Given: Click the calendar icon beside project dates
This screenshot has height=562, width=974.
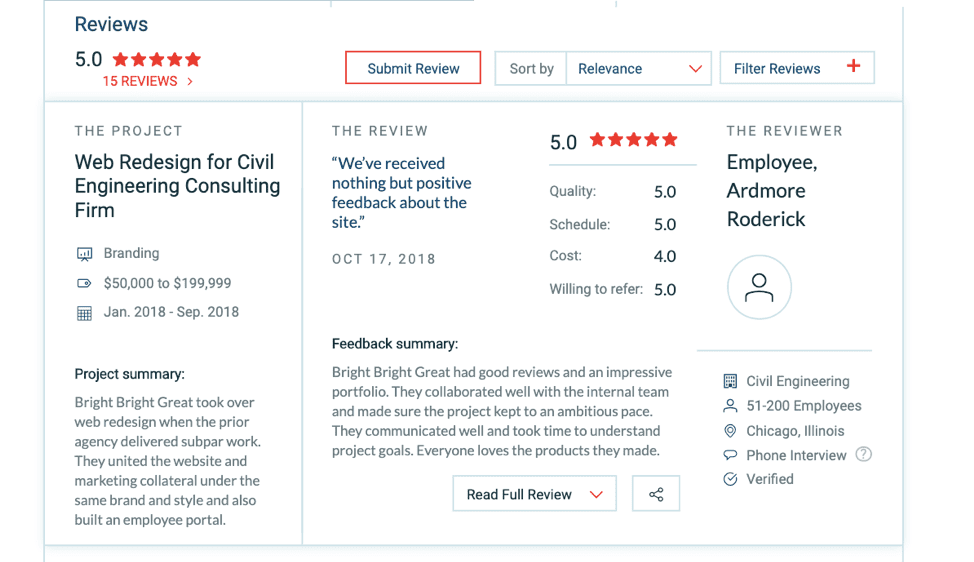Looking at the screenshot, I should coord(84,313).
